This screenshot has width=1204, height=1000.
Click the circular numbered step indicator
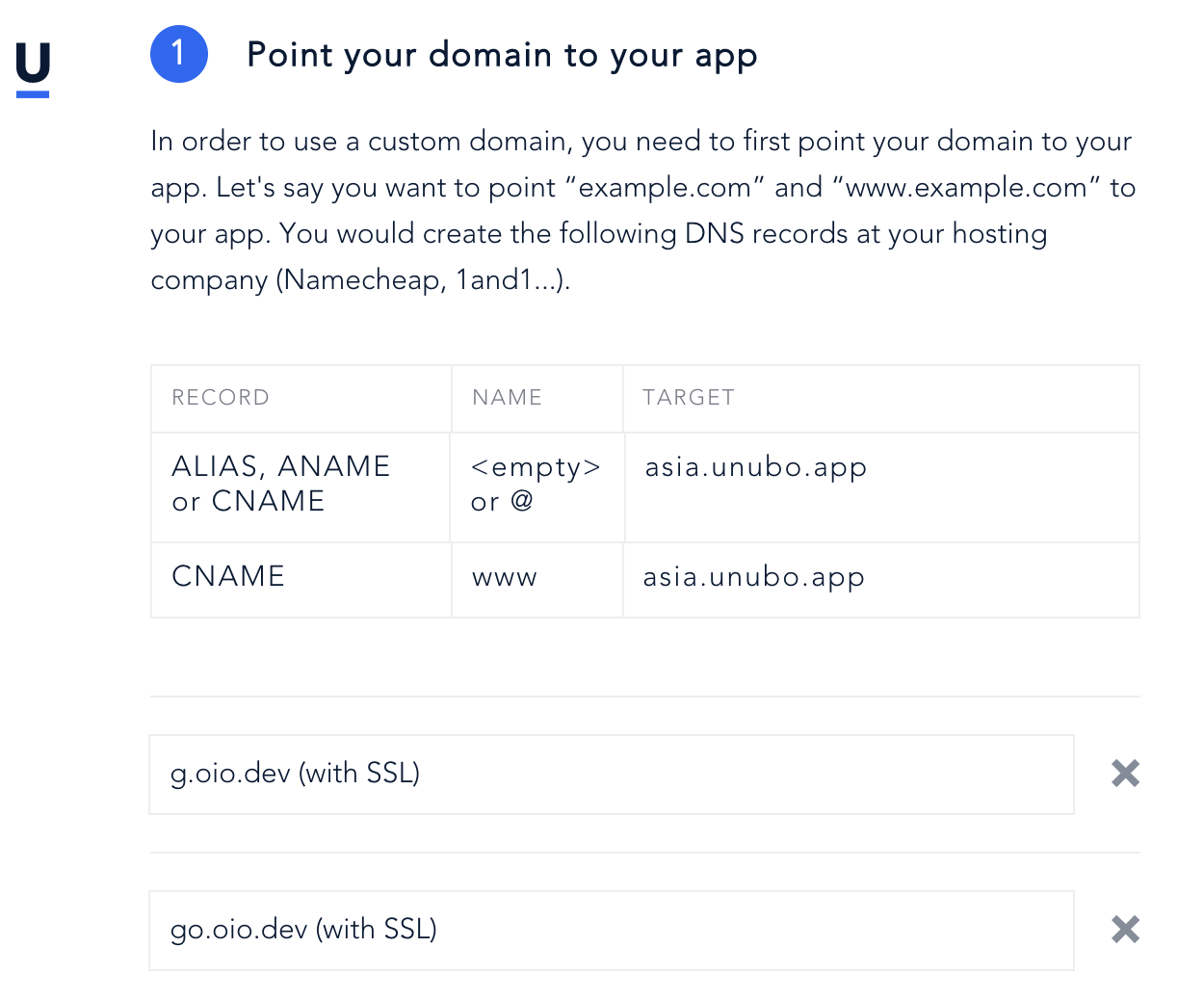click(x=179, y=54)
